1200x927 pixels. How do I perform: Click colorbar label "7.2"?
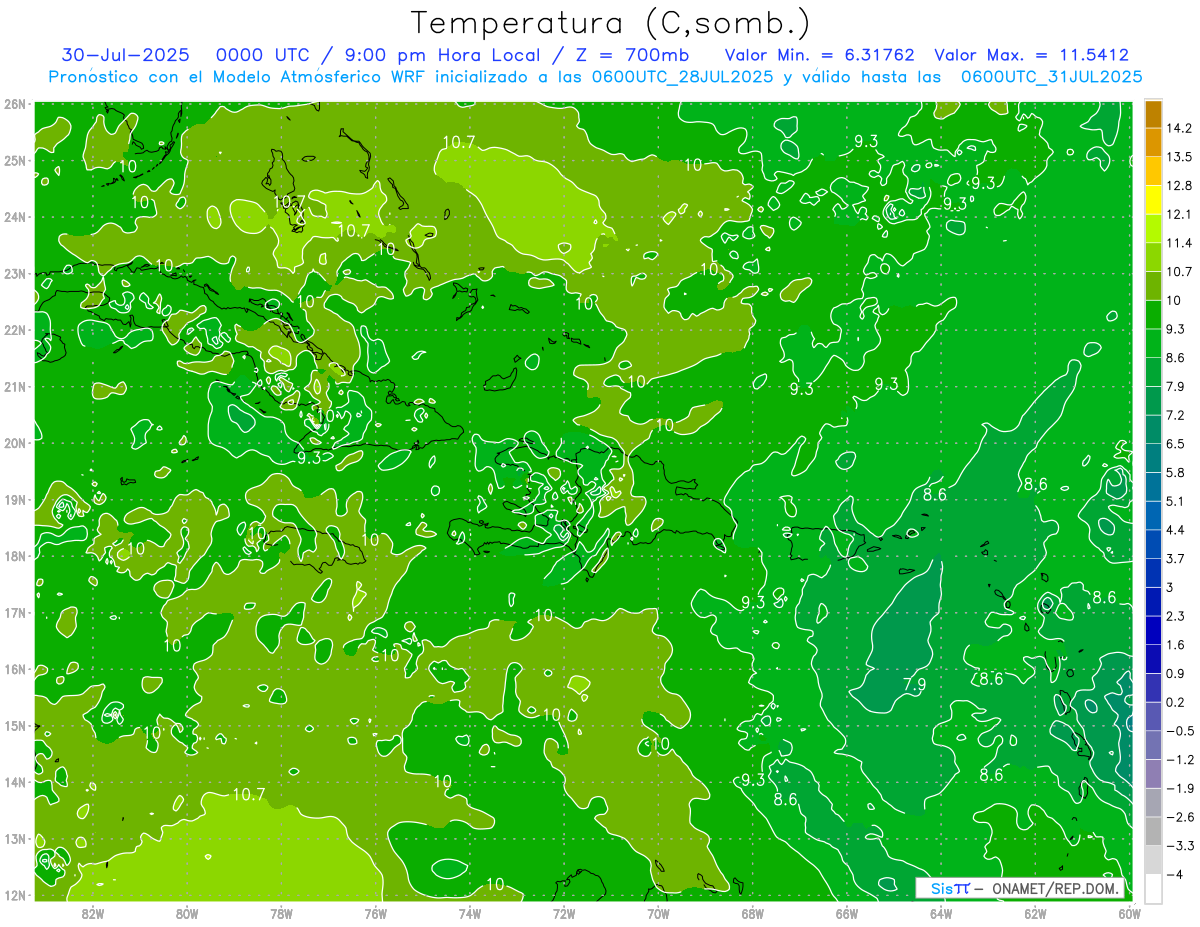pos(1176,415)
